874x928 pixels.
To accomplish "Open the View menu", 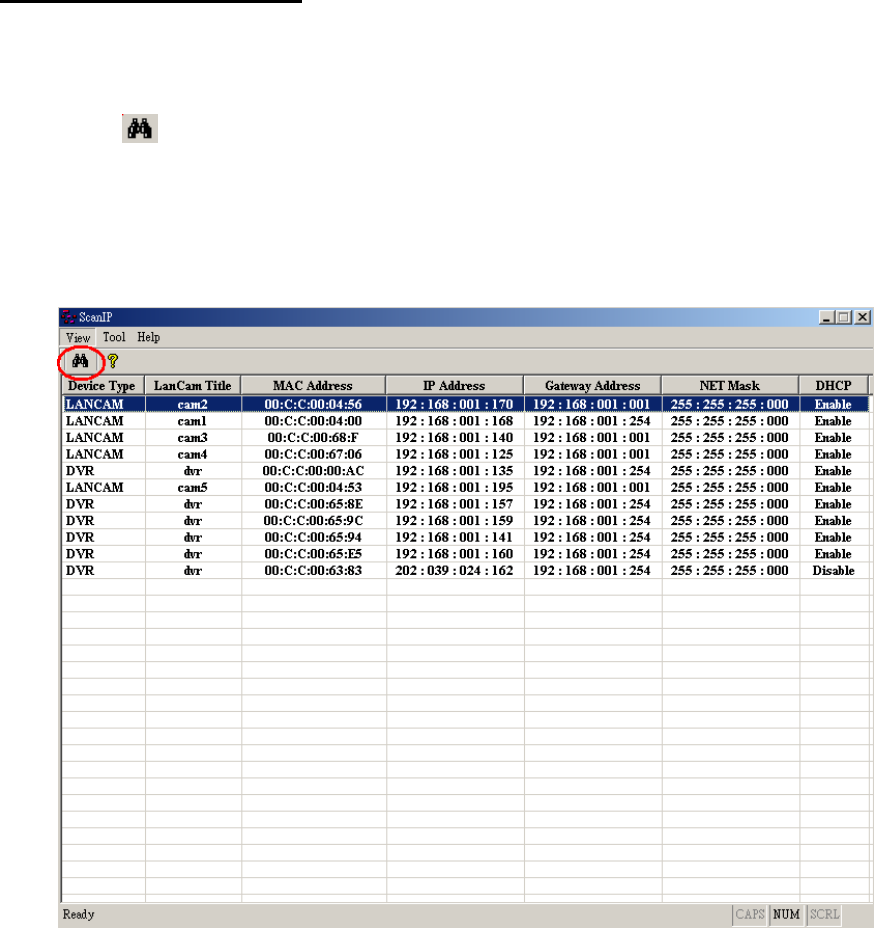I will pos(78,338).
